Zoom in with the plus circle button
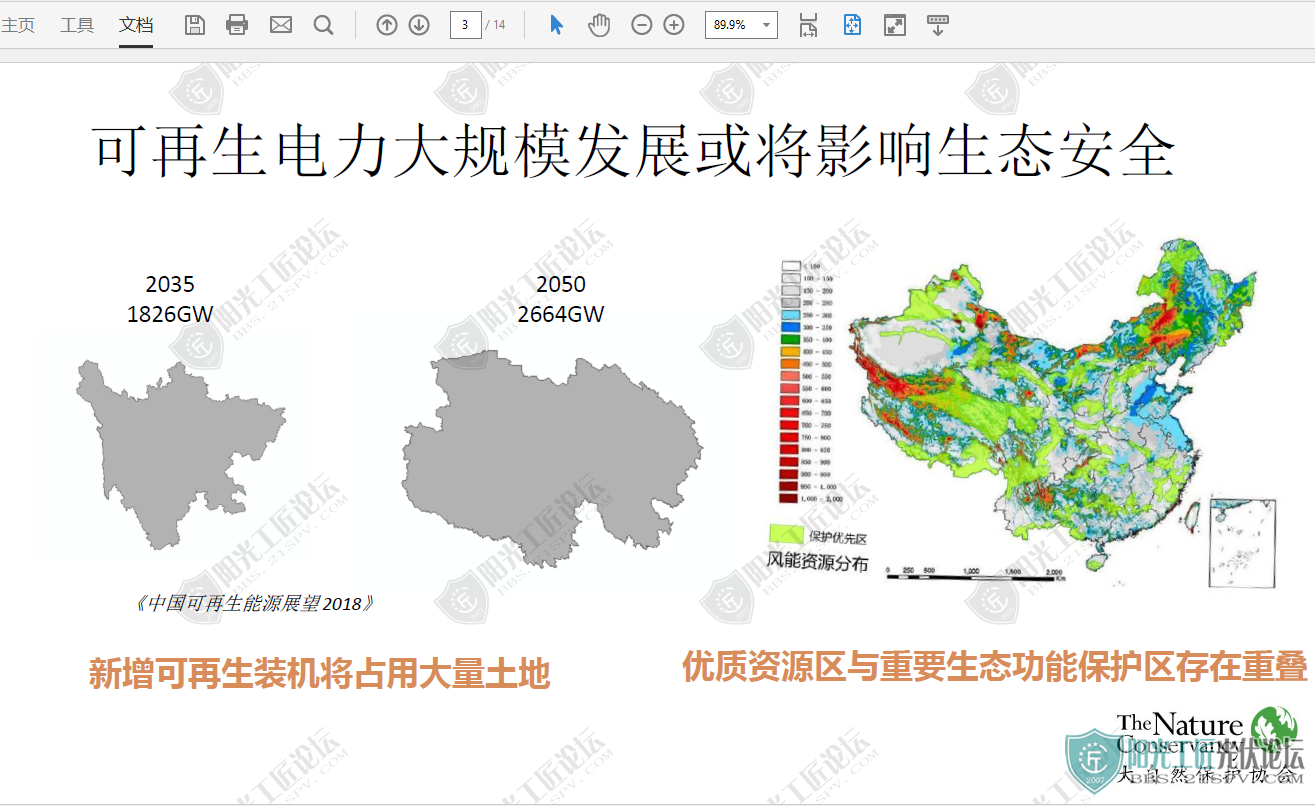This screenshot has height=806, width=1315. pos(674,25)
